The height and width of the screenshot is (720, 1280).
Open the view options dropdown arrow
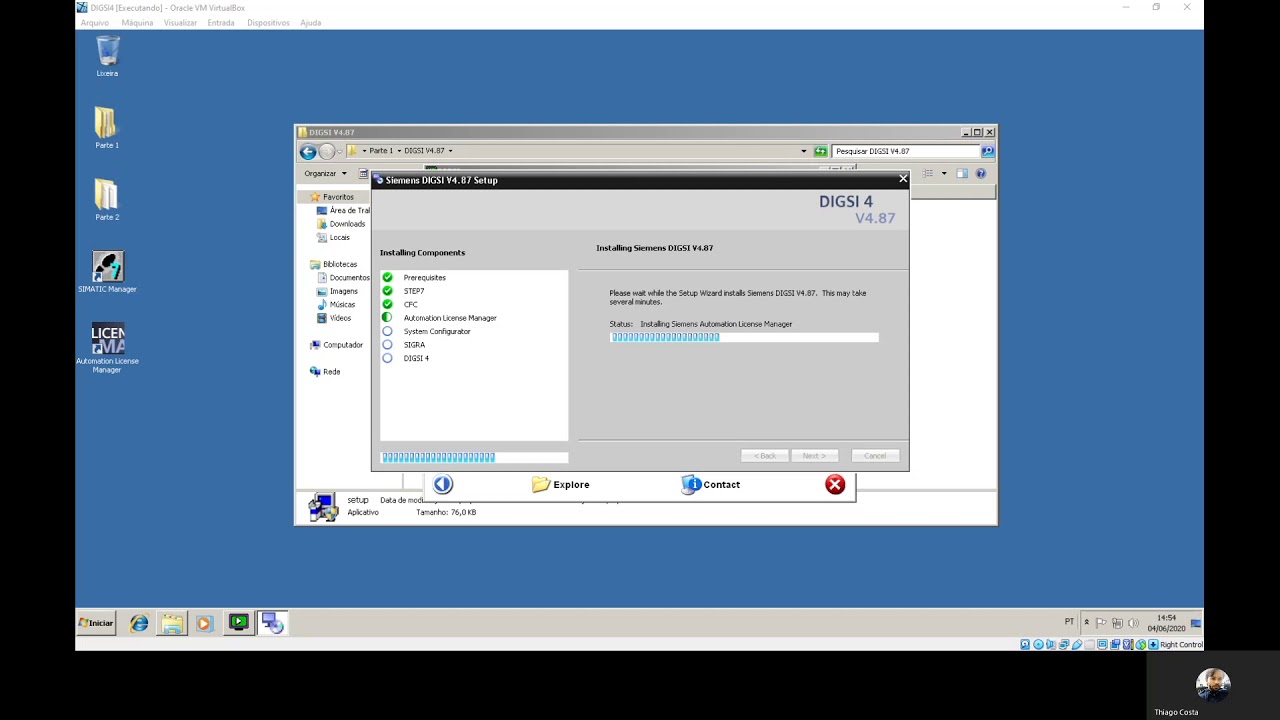point(943,173)
